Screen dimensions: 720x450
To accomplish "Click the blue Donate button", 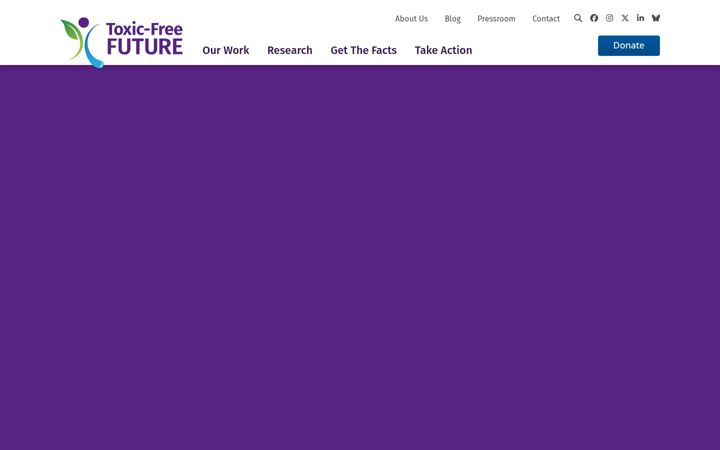I will [629, 45].
